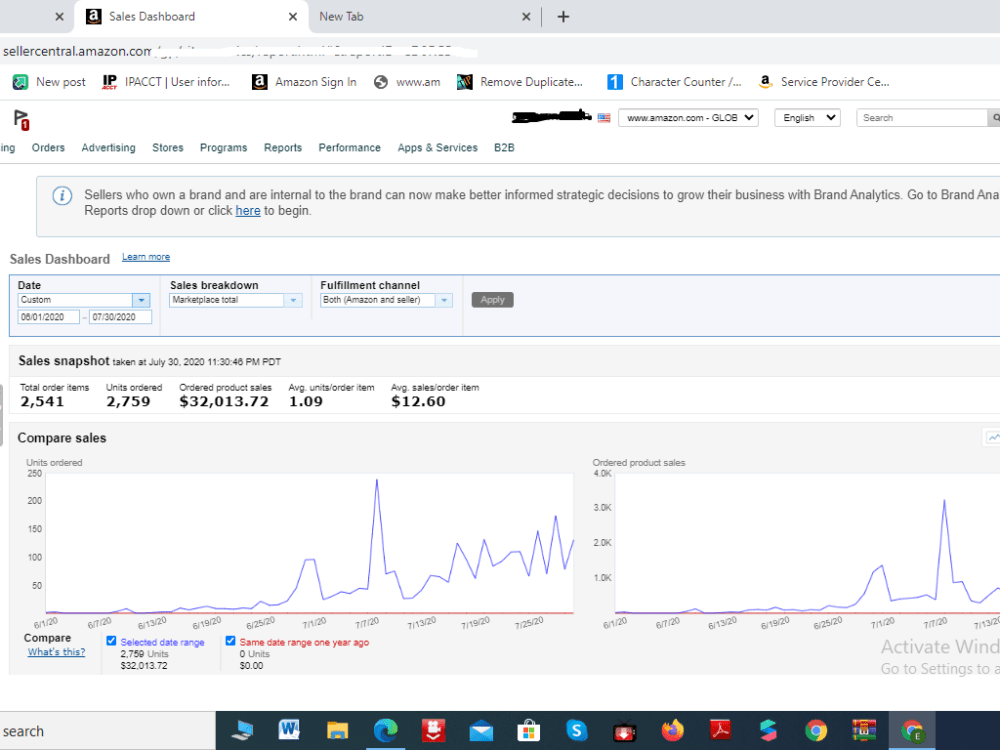
Task: Close the Sales Dashboard tab
Action: tap(293, 17)
